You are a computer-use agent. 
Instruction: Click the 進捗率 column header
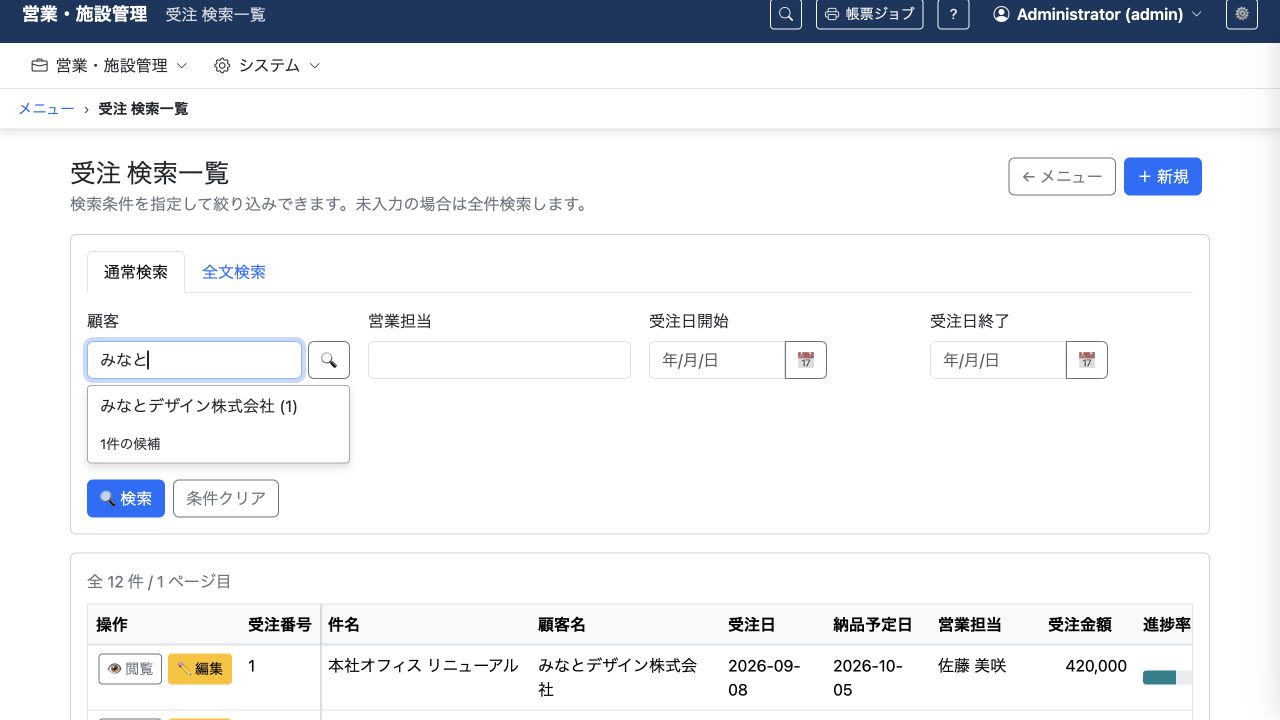click(x=1166, y=624)
